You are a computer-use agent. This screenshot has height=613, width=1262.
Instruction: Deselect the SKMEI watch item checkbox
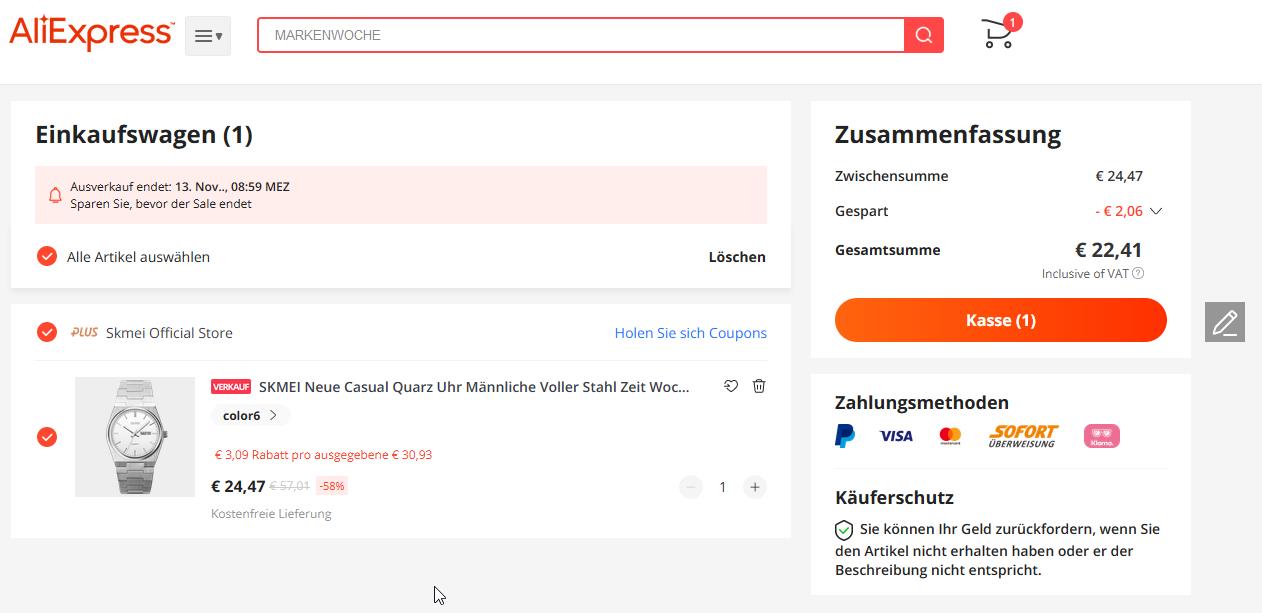coord(47,437)
